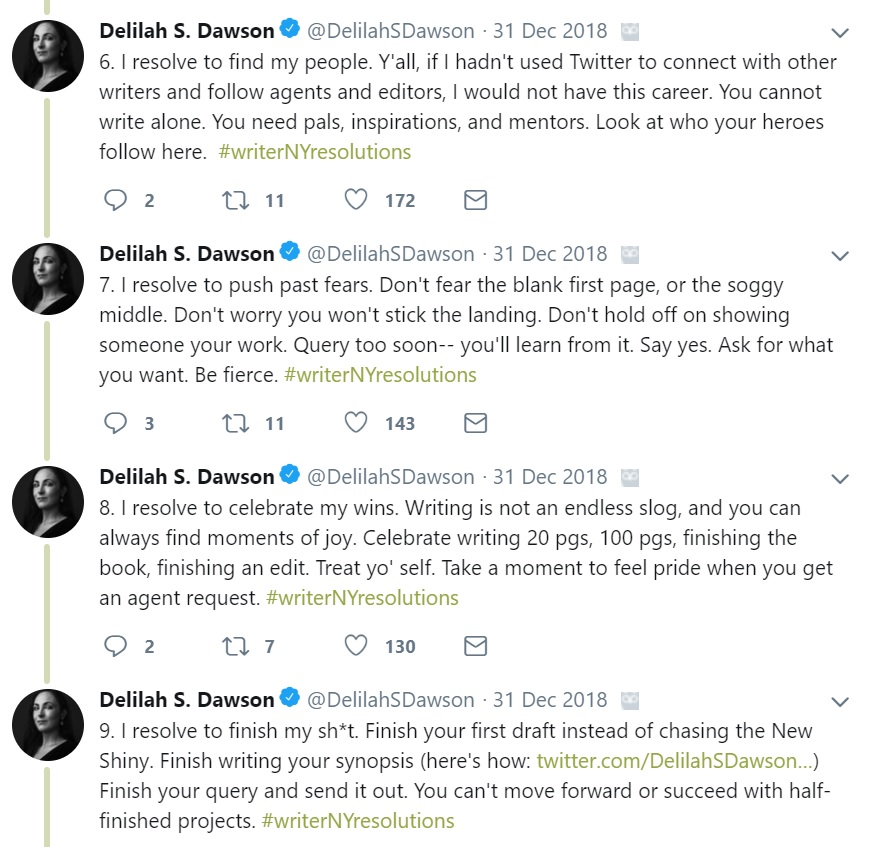The height and width of the screenshot is (847, 871).
Task: Like tweet 7 with 143 likes
Action: click(x=356, y=423)
